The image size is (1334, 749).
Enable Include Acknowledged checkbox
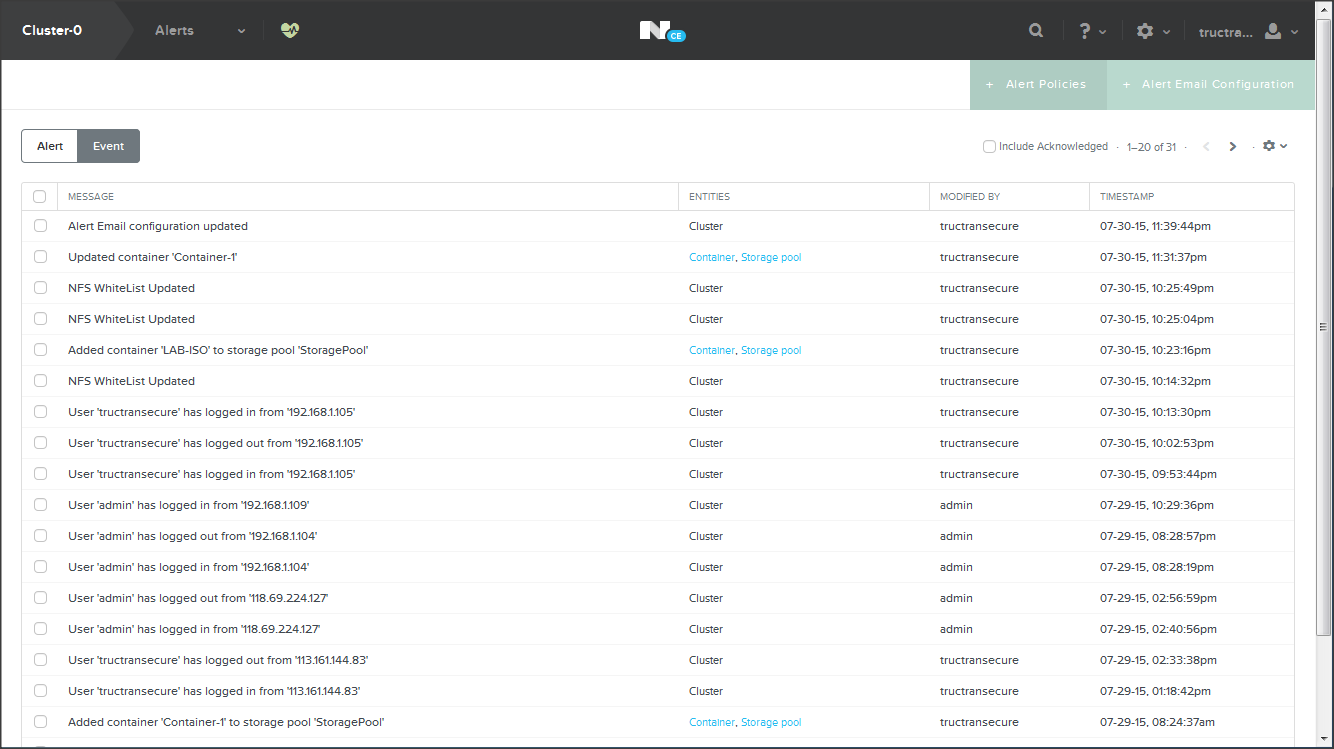989,147
